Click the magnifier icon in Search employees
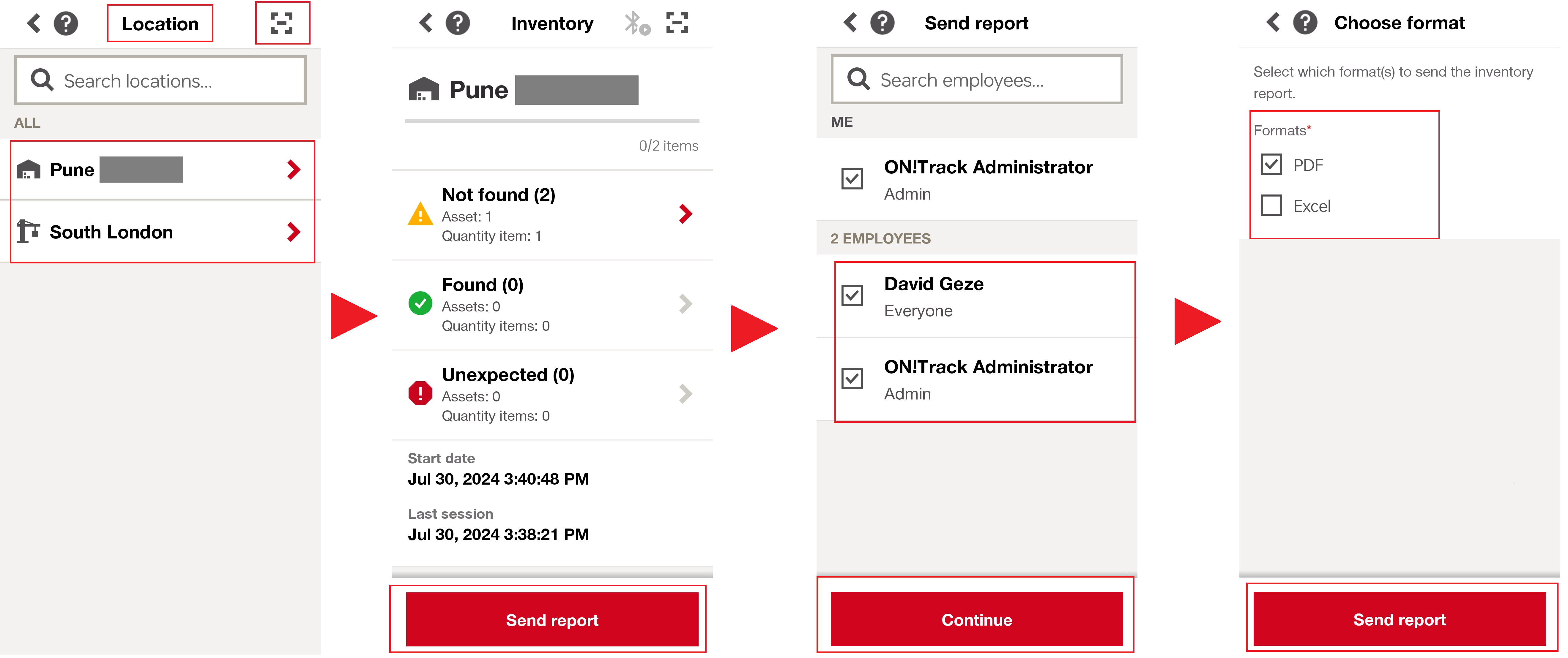The image size is (1568, 658). point(858,79)
